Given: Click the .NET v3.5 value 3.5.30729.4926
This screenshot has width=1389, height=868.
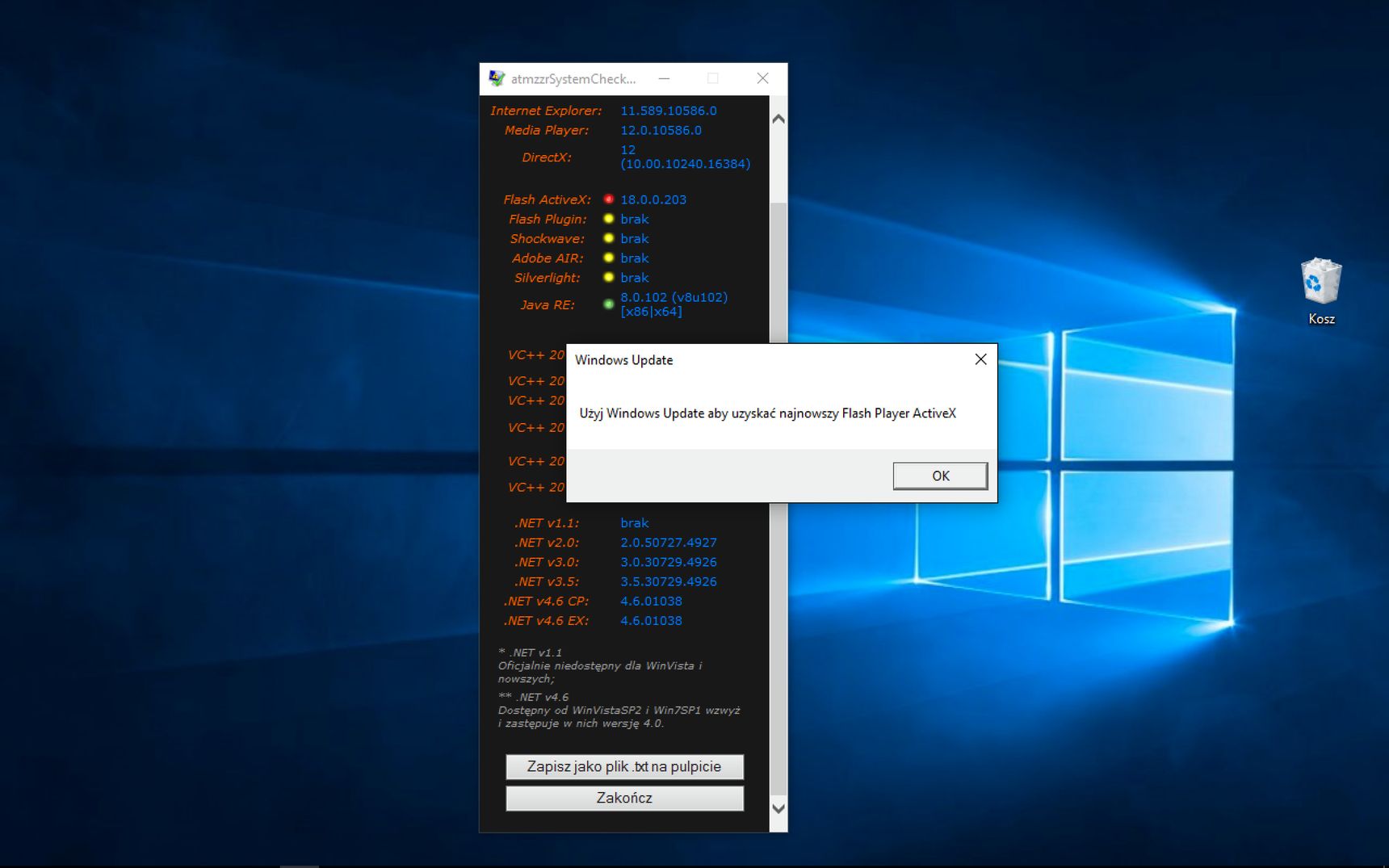Looking at the screenshot, I should [x=669, y=581].
